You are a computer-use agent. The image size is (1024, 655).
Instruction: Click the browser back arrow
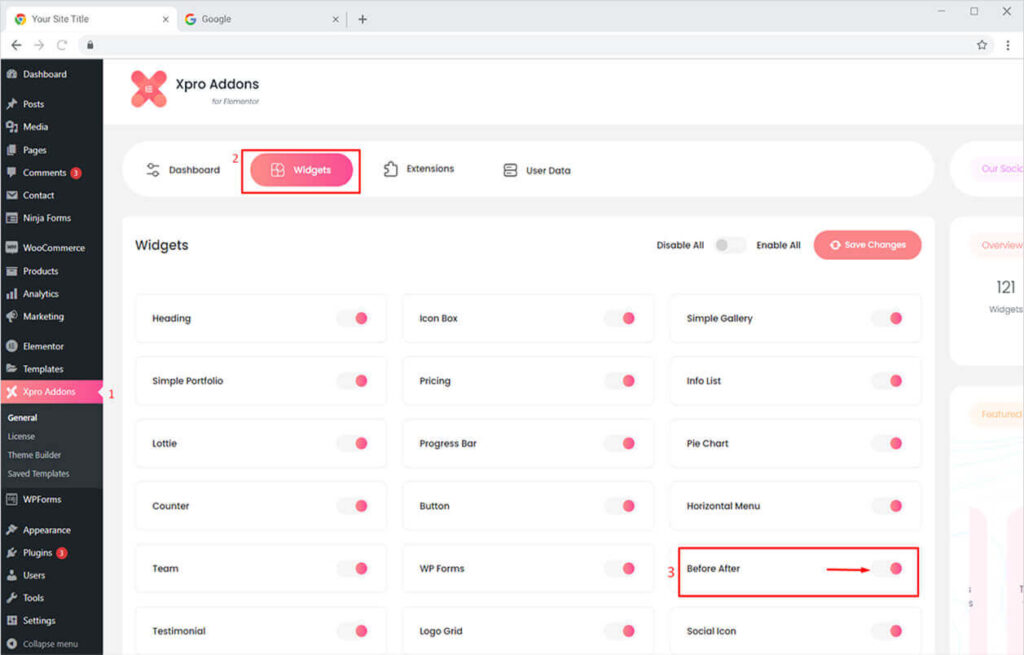[16, 45]
